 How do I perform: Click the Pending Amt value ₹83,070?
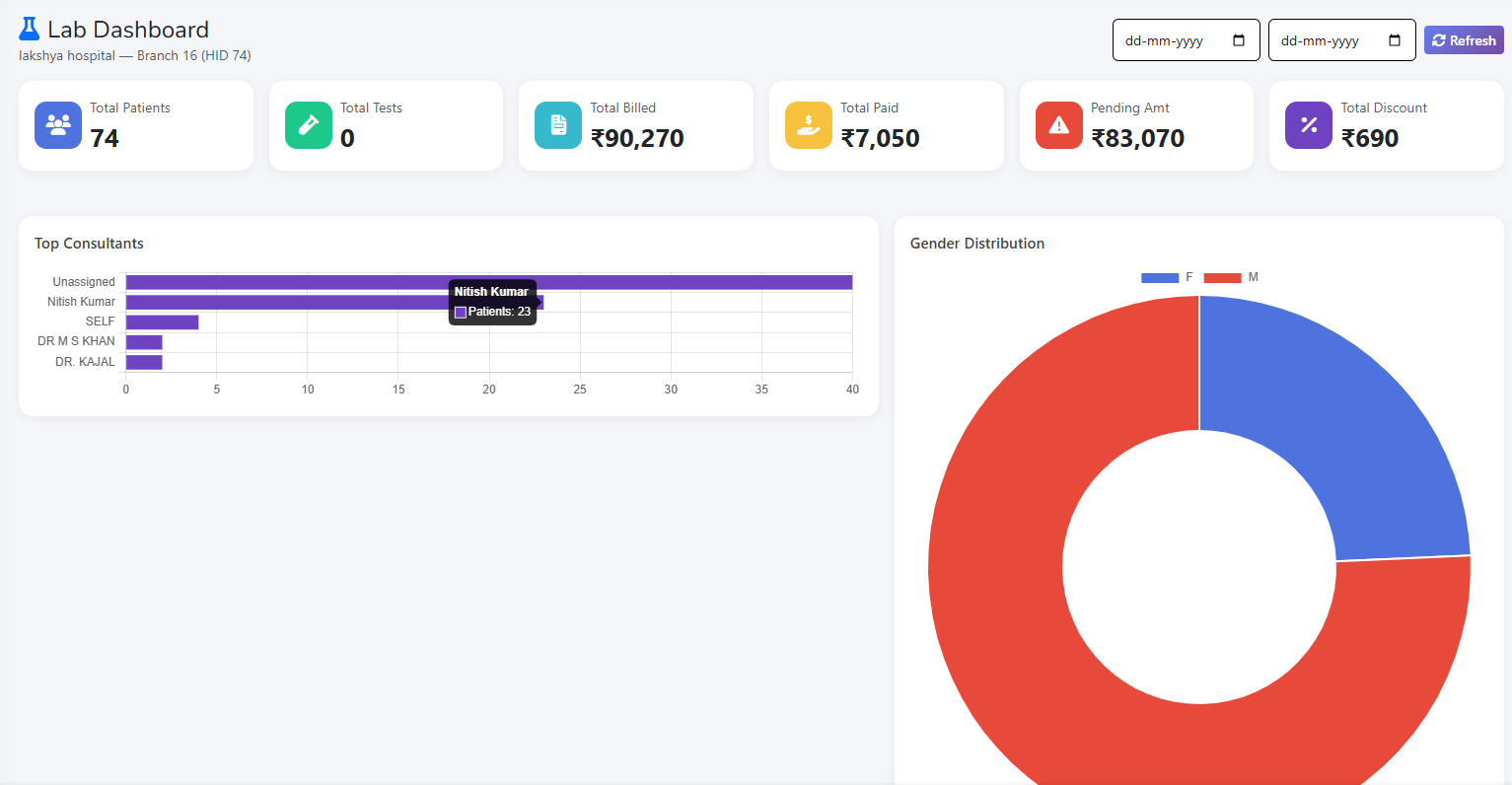click(x=1137, y=138)
